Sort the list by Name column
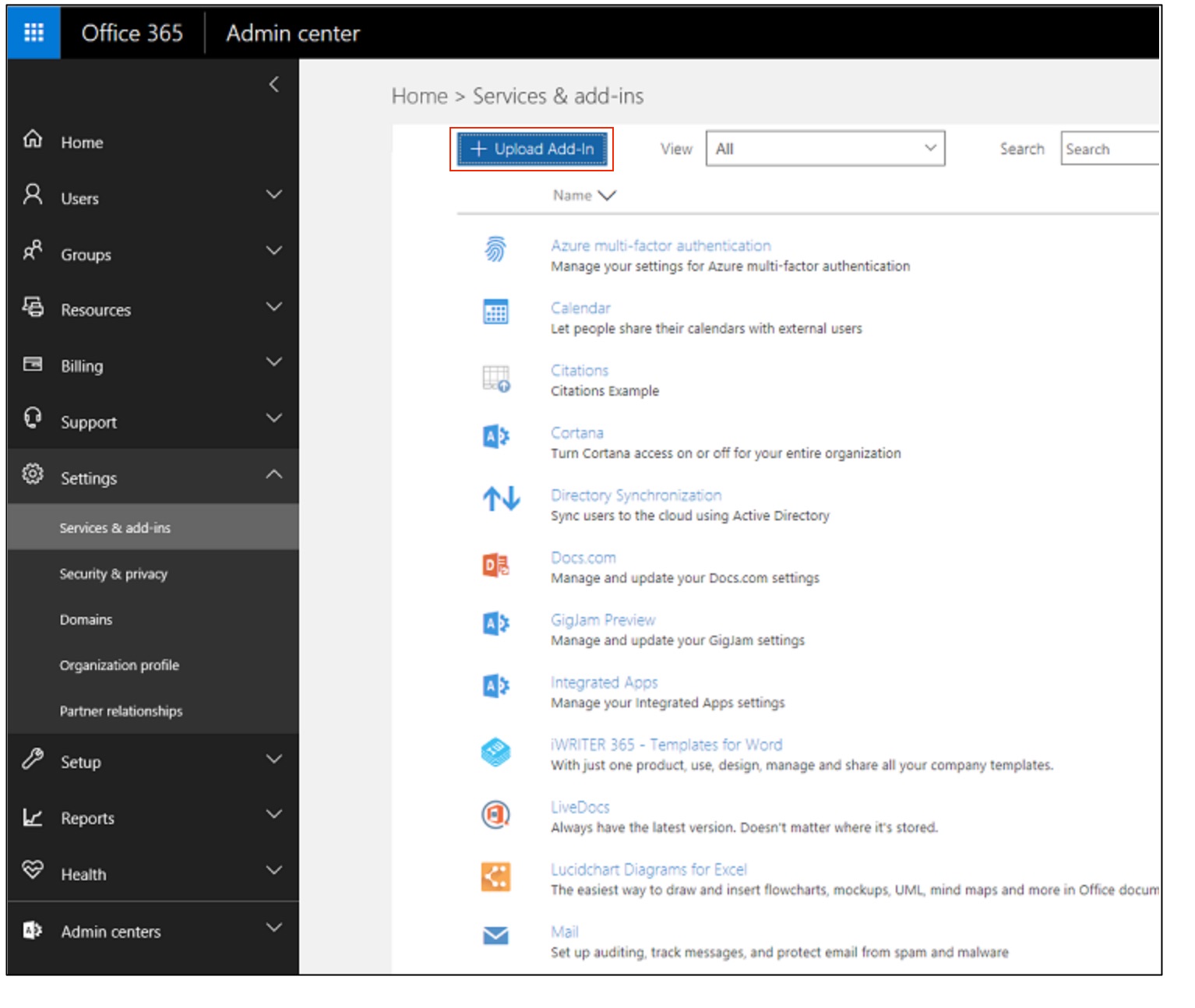Image resolution: width=1195 pixels, height=1008 pixels. pos(583,196)
